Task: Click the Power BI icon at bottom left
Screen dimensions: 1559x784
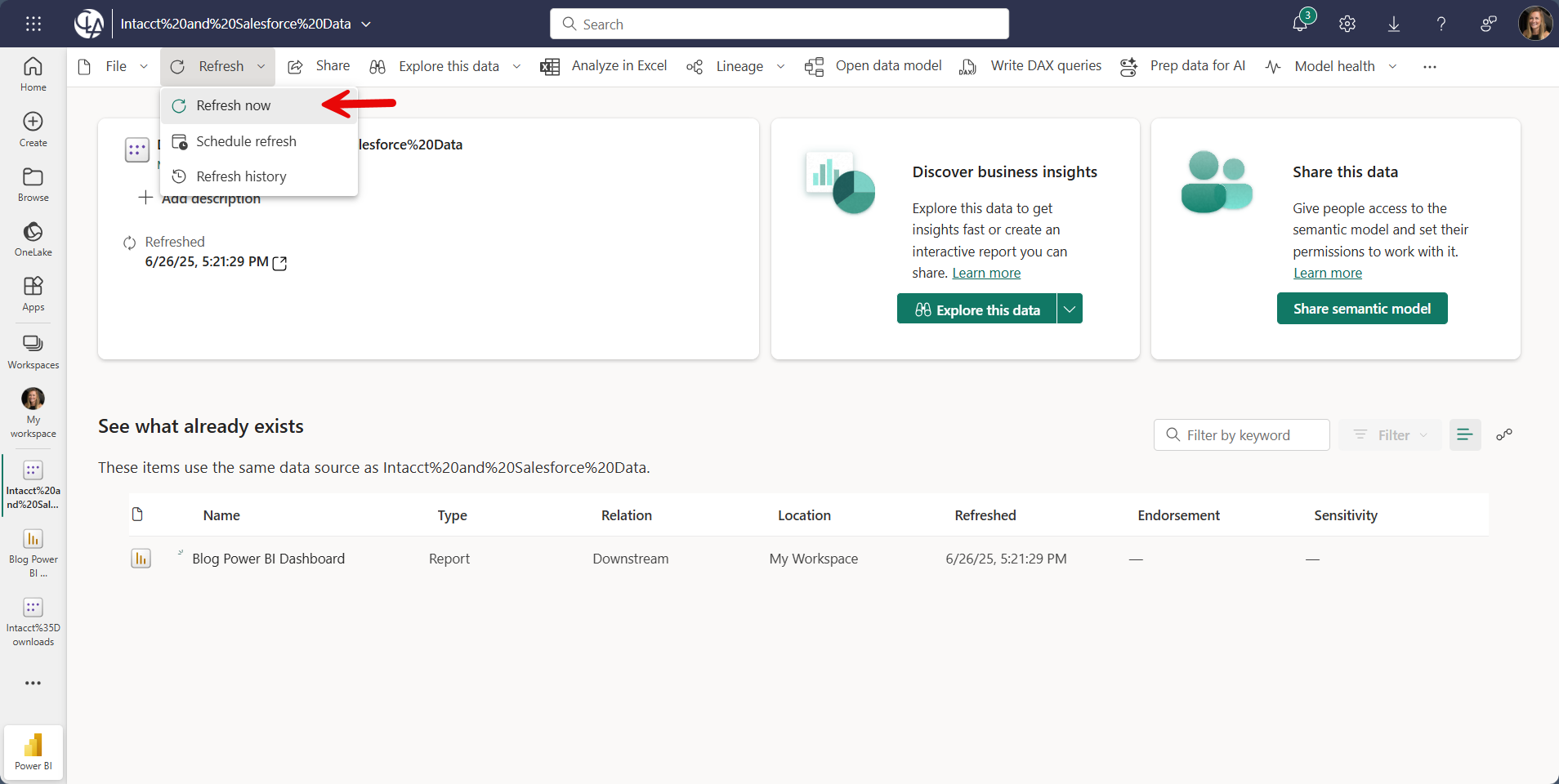Action: (33, 750)
